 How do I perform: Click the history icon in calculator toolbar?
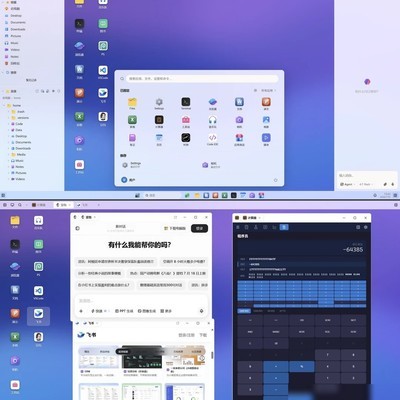click(358, 227)
